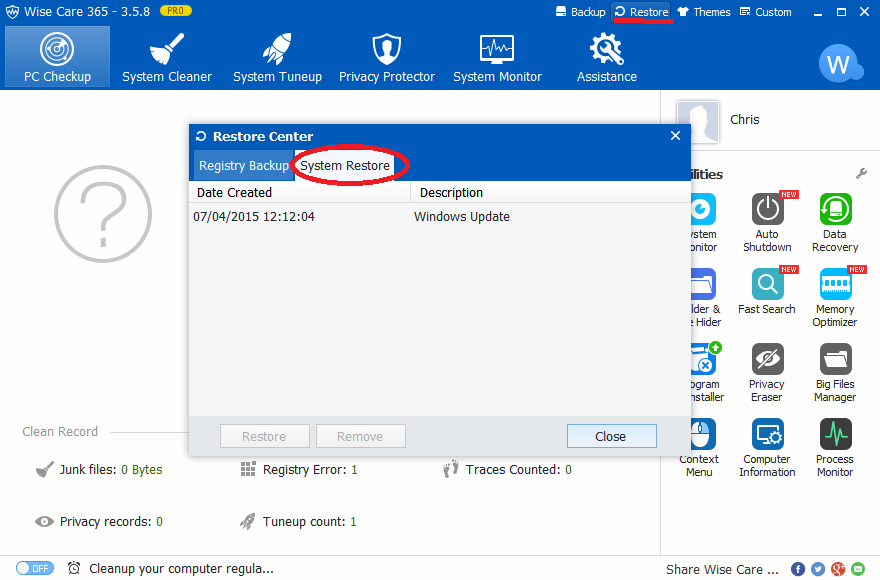Click Registry Error: 1 record
The image size is (880, 580).
pos(299,469)
